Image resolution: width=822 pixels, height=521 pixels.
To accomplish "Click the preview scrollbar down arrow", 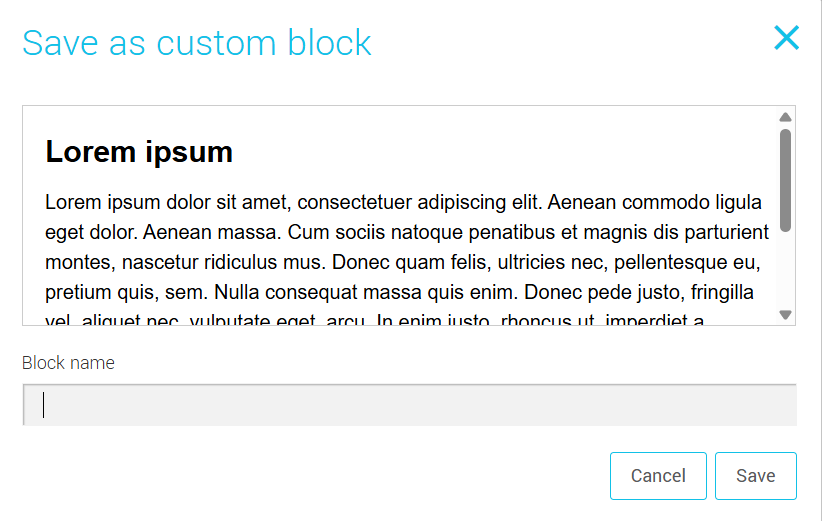I will click(x=786, y=314).
